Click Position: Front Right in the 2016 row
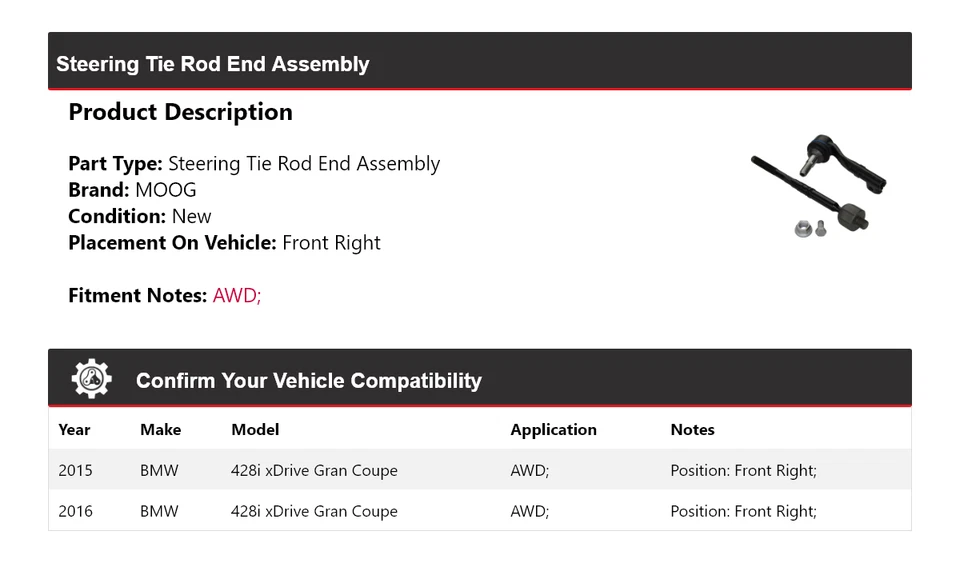Screen dimensions: 960x563 pyautogui.click(x=743, y=511)
